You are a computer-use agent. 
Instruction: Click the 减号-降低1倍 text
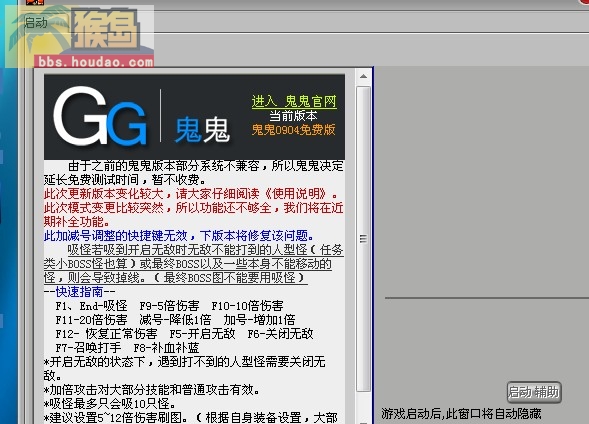pos(175,320)
